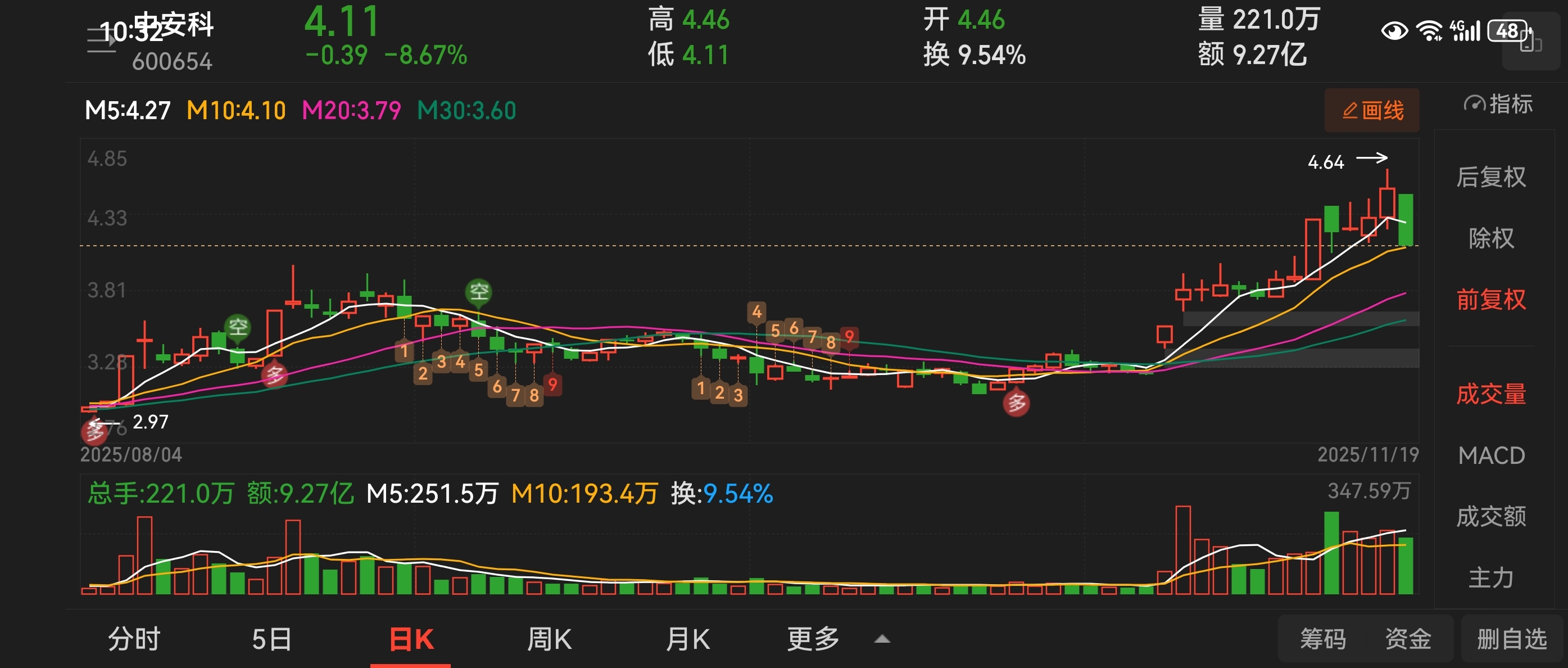1568x668 pixels.
Task: Select 前复权 price adjustment mode
Action: 1490,300
